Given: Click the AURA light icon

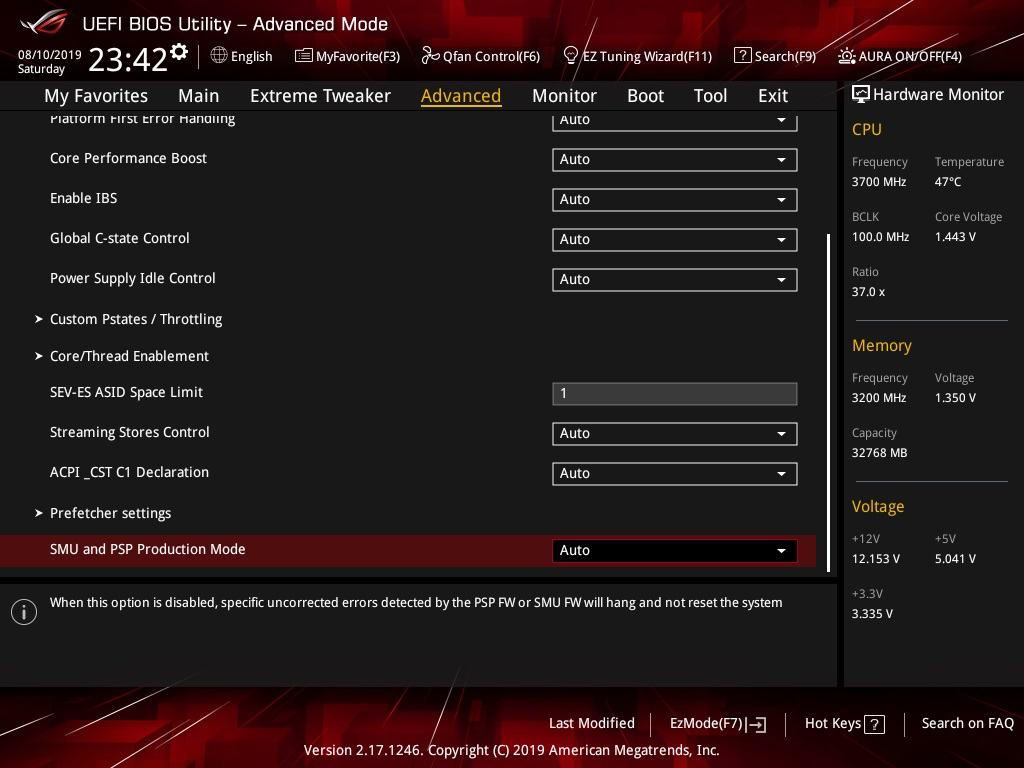Looking at the screenshot, I should [x=846, y=56].
